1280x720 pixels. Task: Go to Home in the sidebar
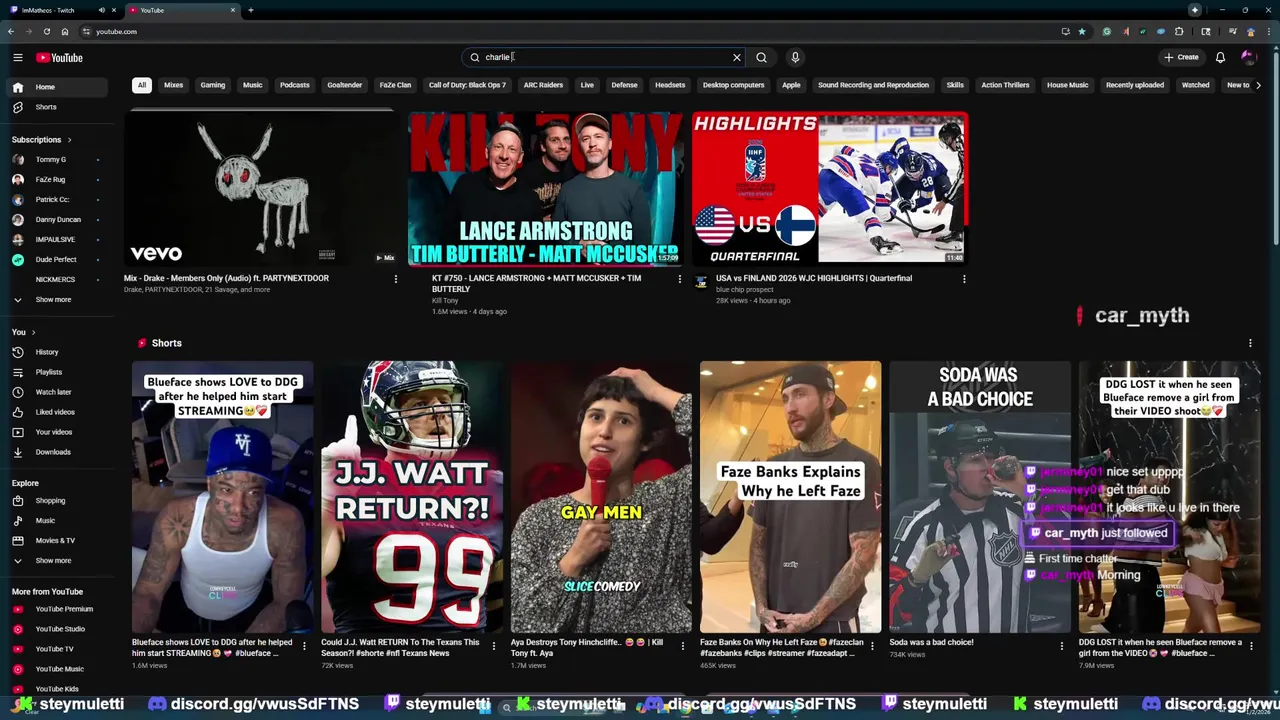point(58,87)
